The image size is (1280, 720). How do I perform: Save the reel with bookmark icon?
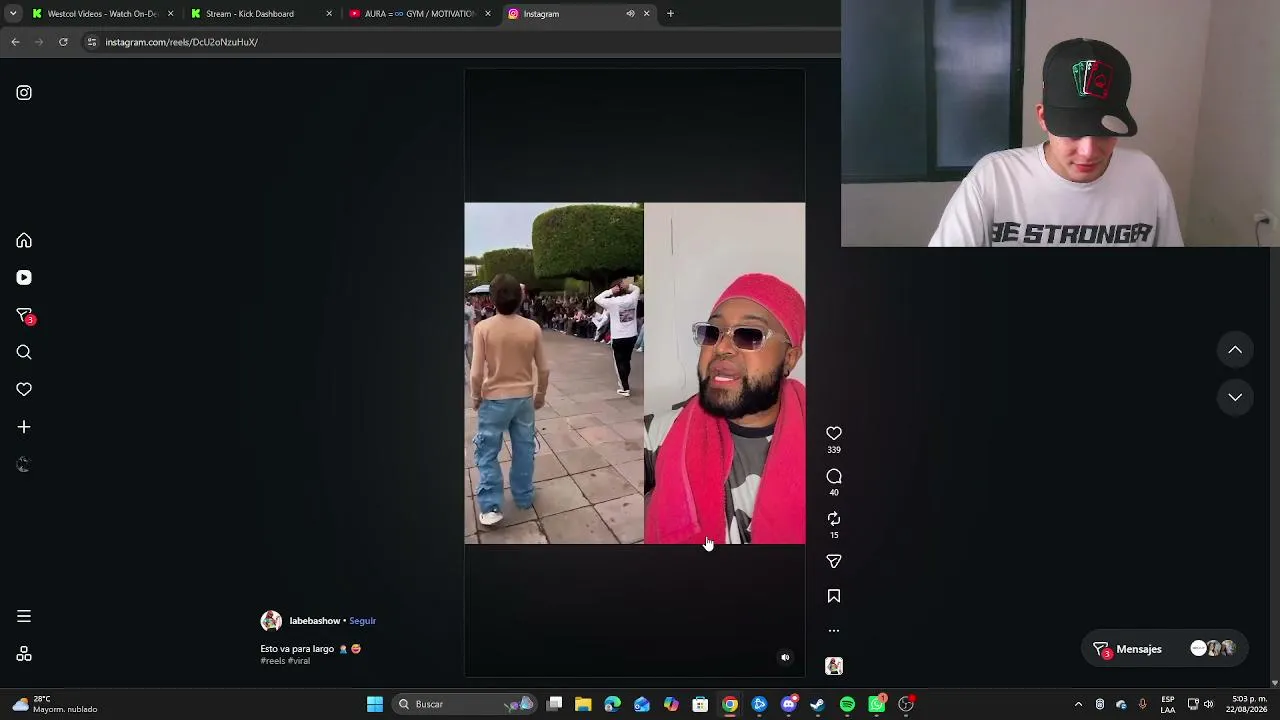coord(834,596)
